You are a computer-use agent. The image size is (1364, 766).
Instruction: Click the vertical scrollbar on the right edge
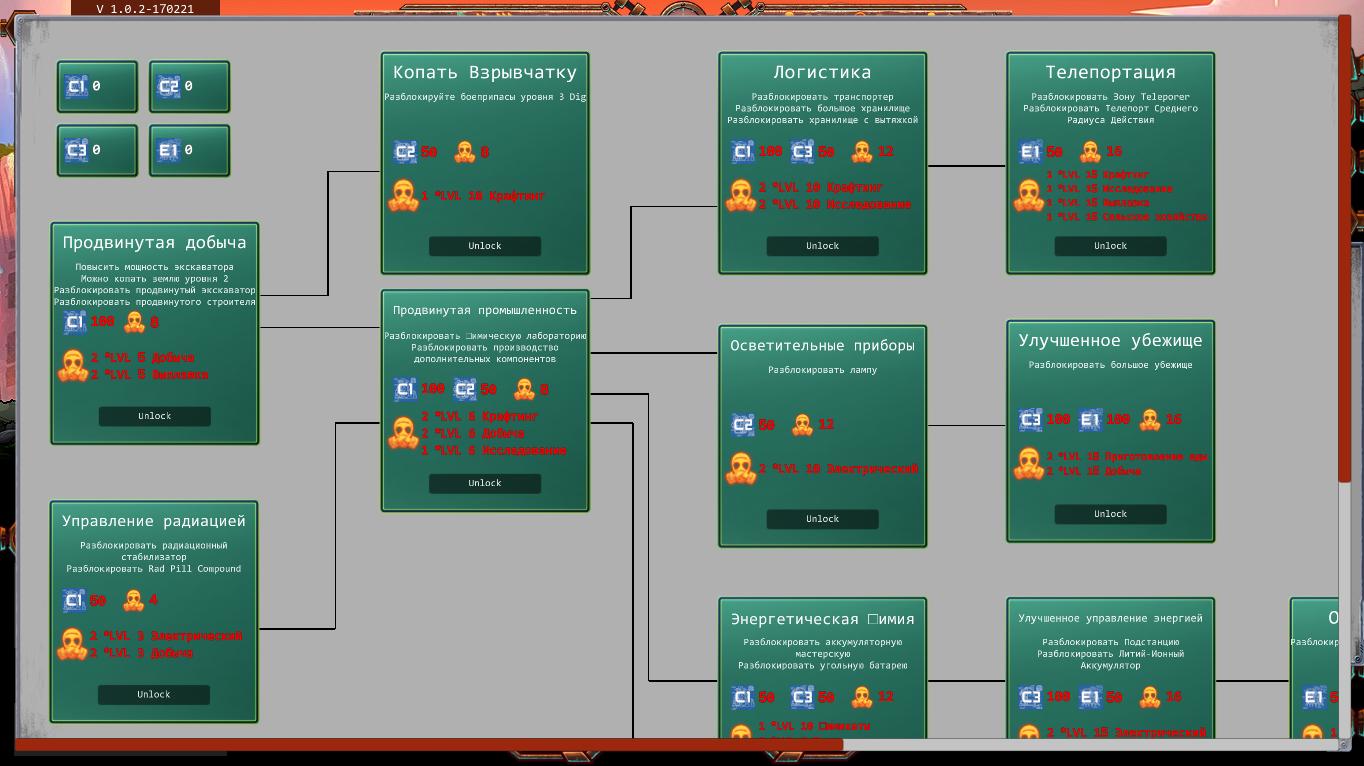click(x=1343, y=250)
